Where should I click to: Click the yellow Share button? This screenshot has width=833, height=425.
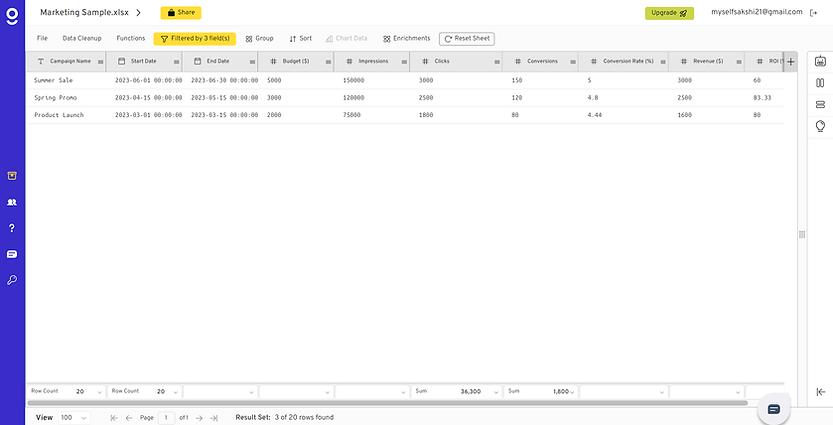point(181,13)
